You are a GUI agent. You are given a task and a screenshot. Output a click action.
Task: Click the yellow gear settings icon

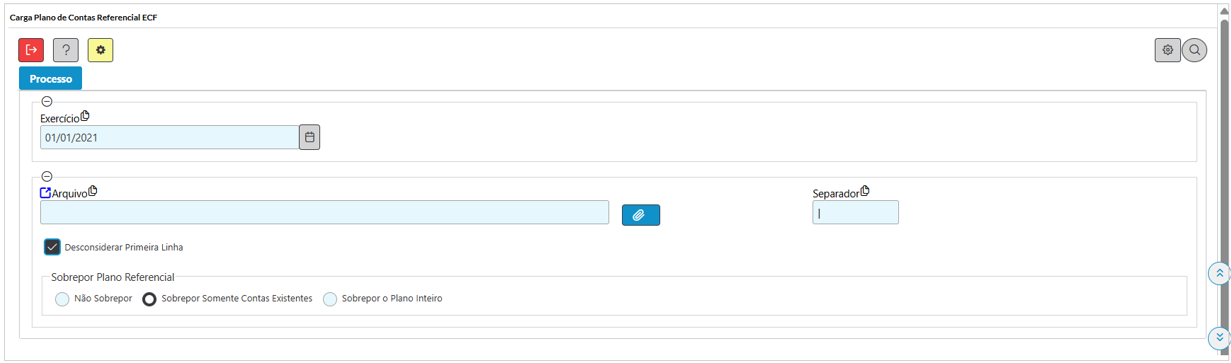tap(100, 50)
